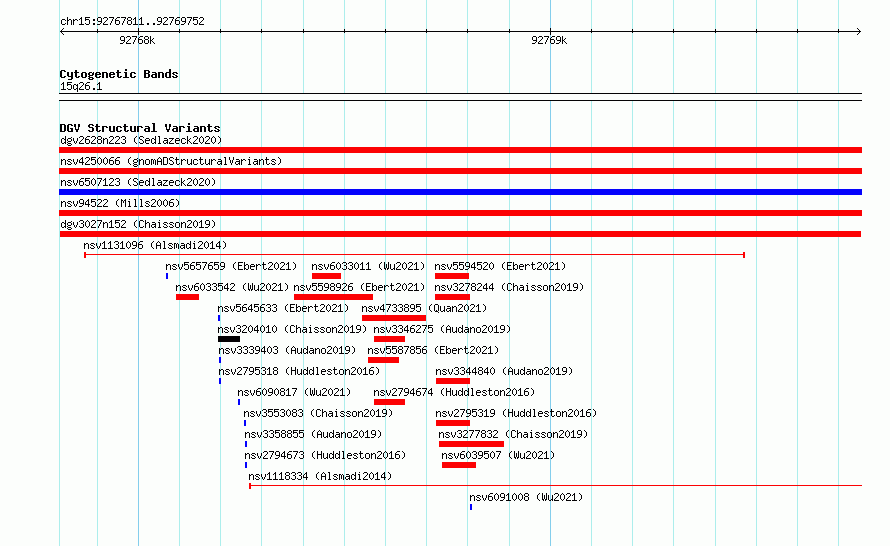This screenshot has height=546, width=890.
Task: Open nsv6033542 (Wu2021) label
Action: coord(232,287)
